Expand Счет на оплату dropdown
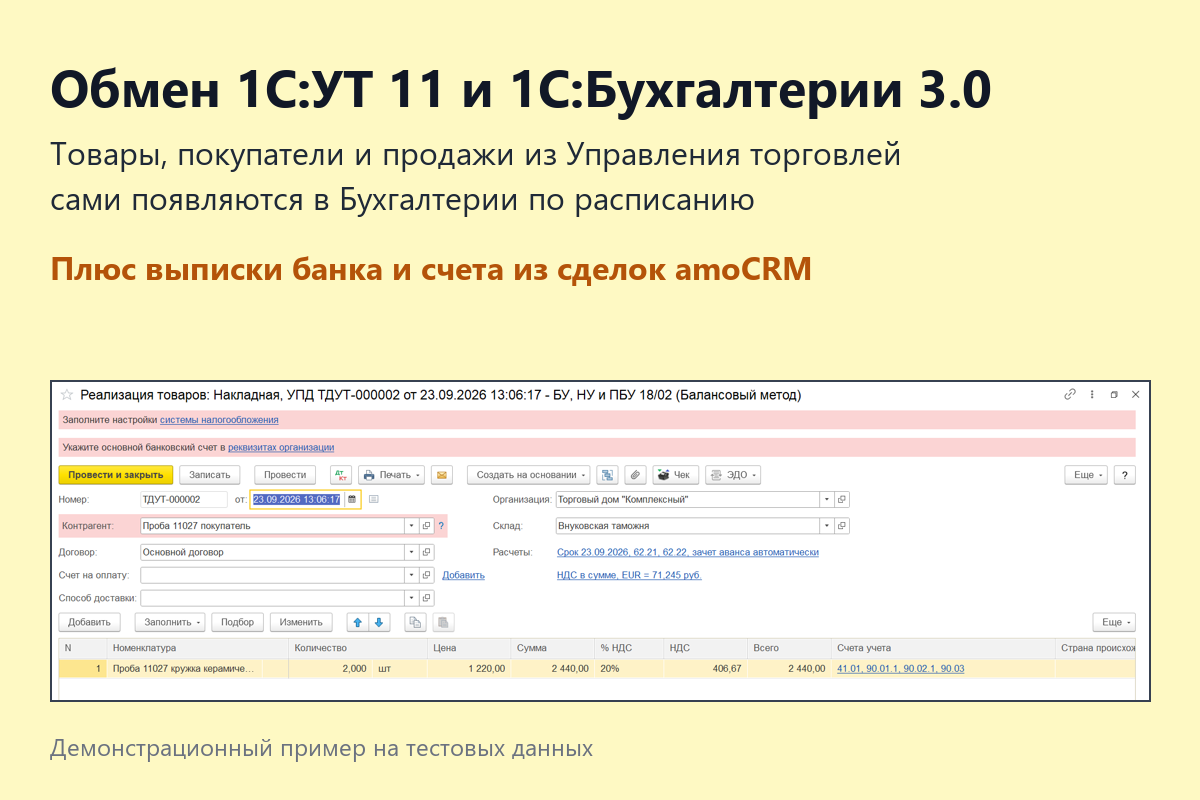1200x800 pixels. (412, 575)
